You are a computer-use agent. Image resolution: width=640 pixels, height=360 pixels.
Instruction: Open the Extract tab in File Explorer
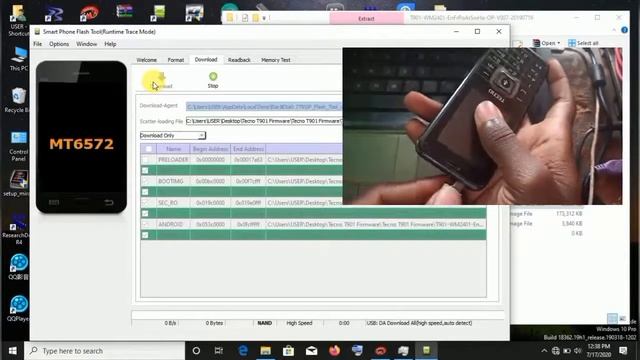(x=366, y=18)
